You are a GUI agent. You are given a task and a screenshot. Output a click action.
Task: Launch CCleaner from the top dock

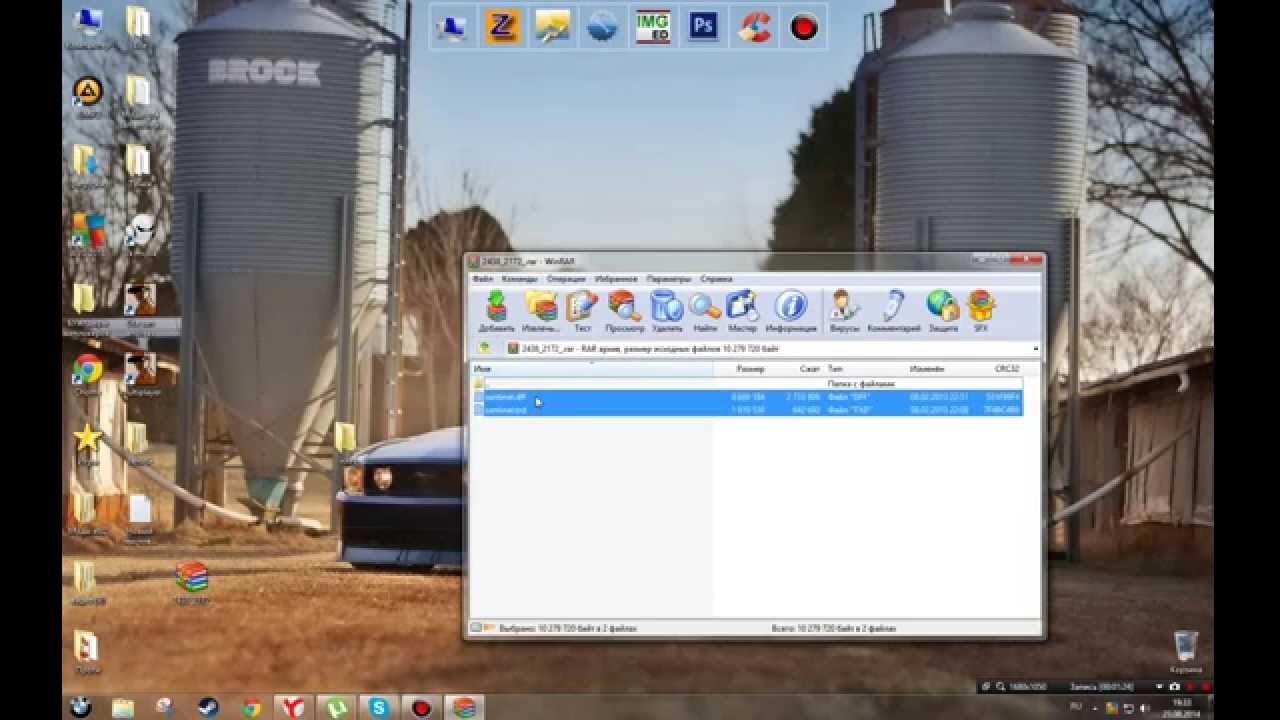[x=754, y=27]
